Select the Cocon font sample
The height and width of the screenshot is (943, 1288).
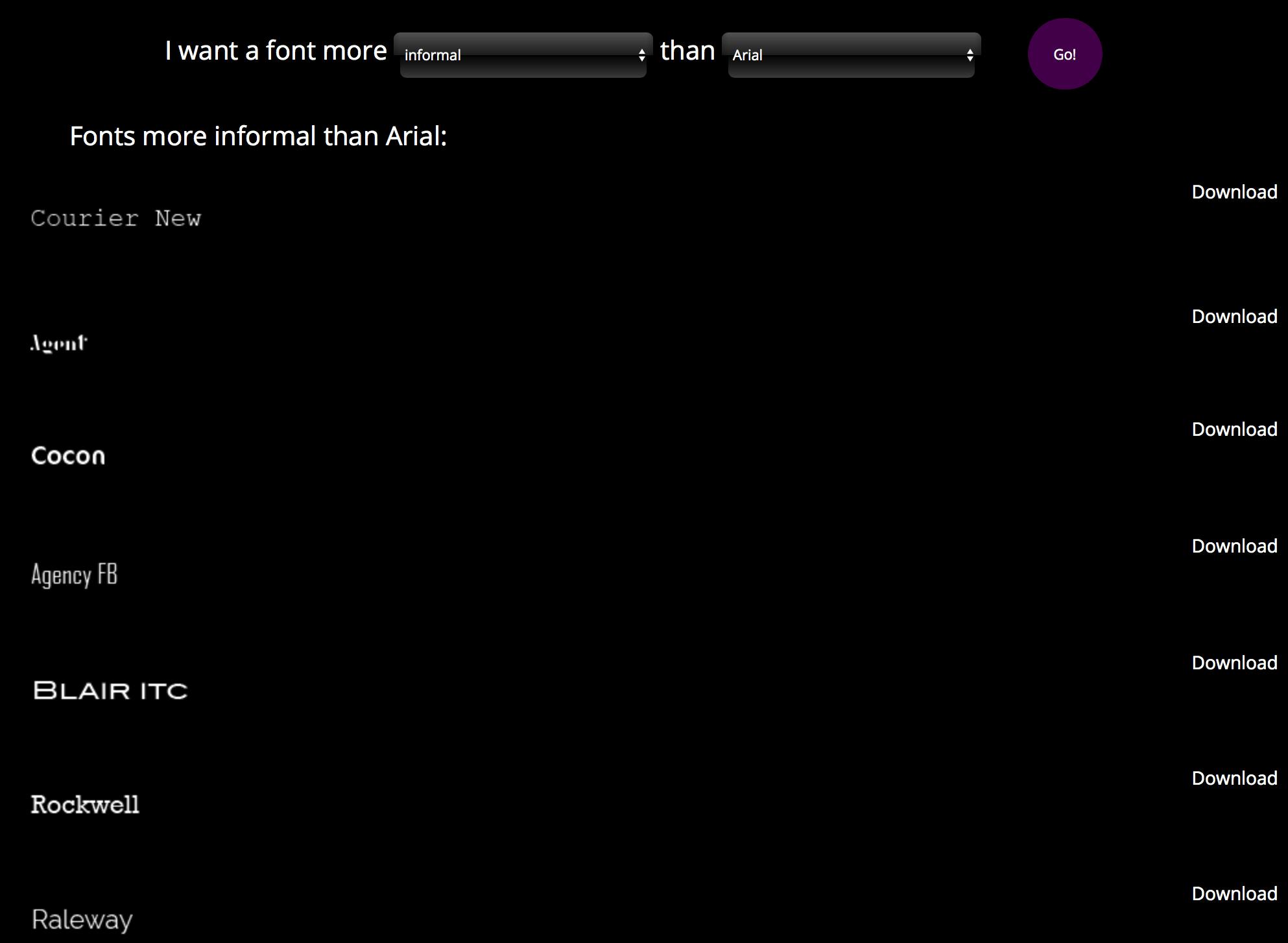tap(68, 456)
